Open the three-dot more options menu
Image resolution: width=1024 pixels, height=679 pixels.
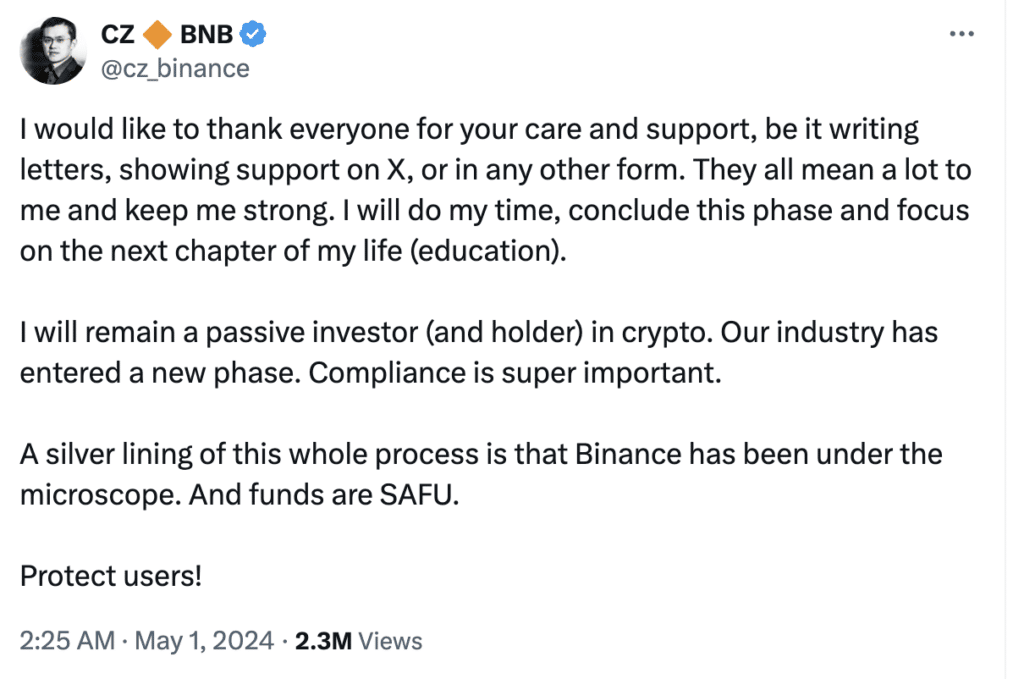click(x=960, y=34)
